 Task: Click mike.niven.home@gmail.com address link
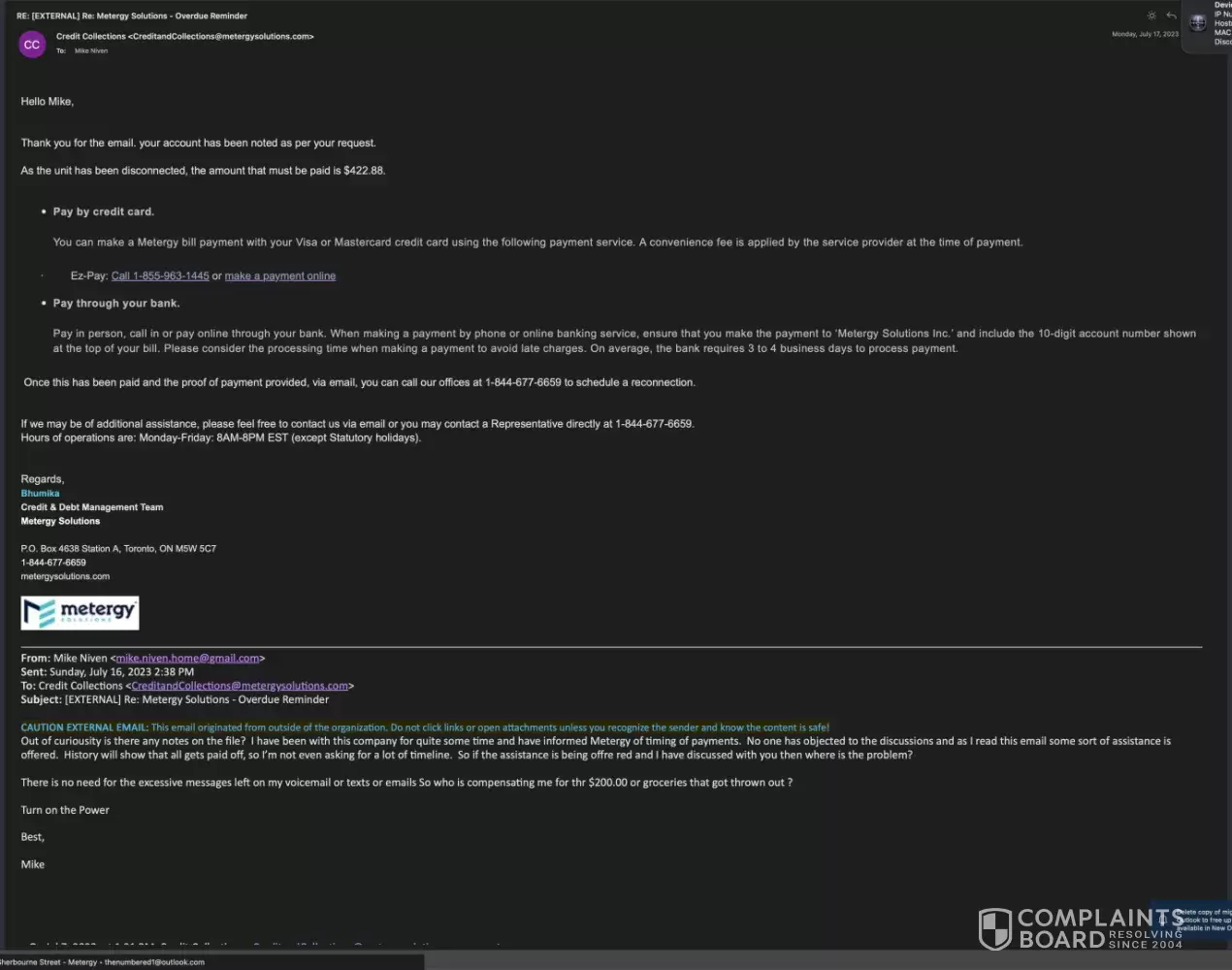coord(187,659)
